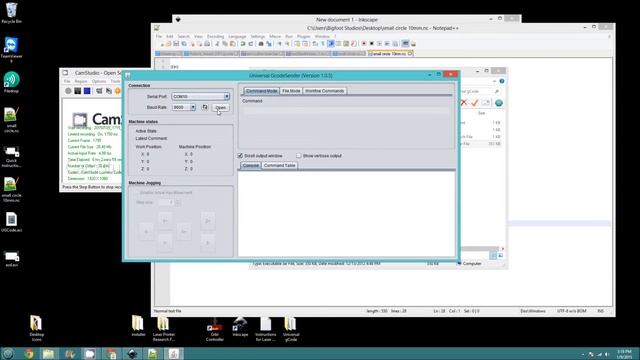Expand the Serial Port dropdown

(x=227, y=96)
